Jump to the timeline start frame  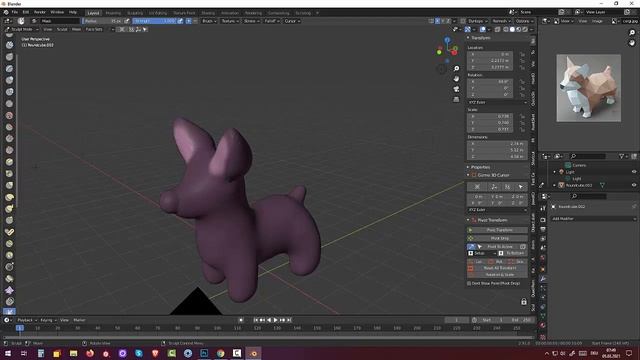tap(256, 320)
